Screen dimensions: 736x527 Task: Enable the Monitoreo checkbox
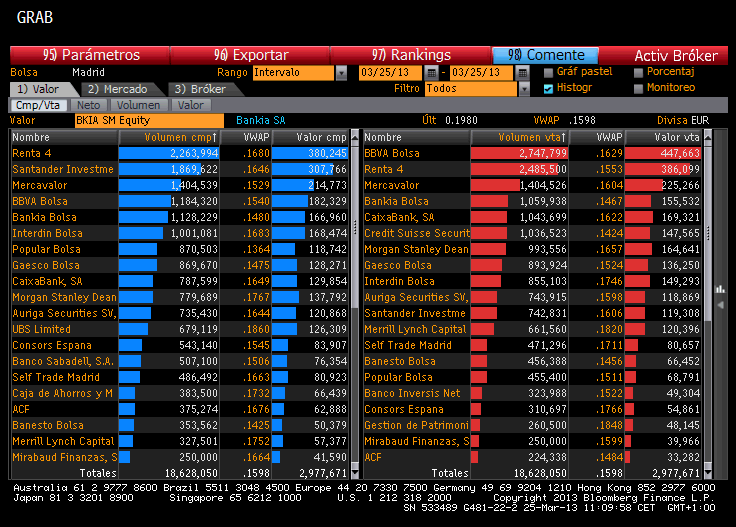pos(638,89)
